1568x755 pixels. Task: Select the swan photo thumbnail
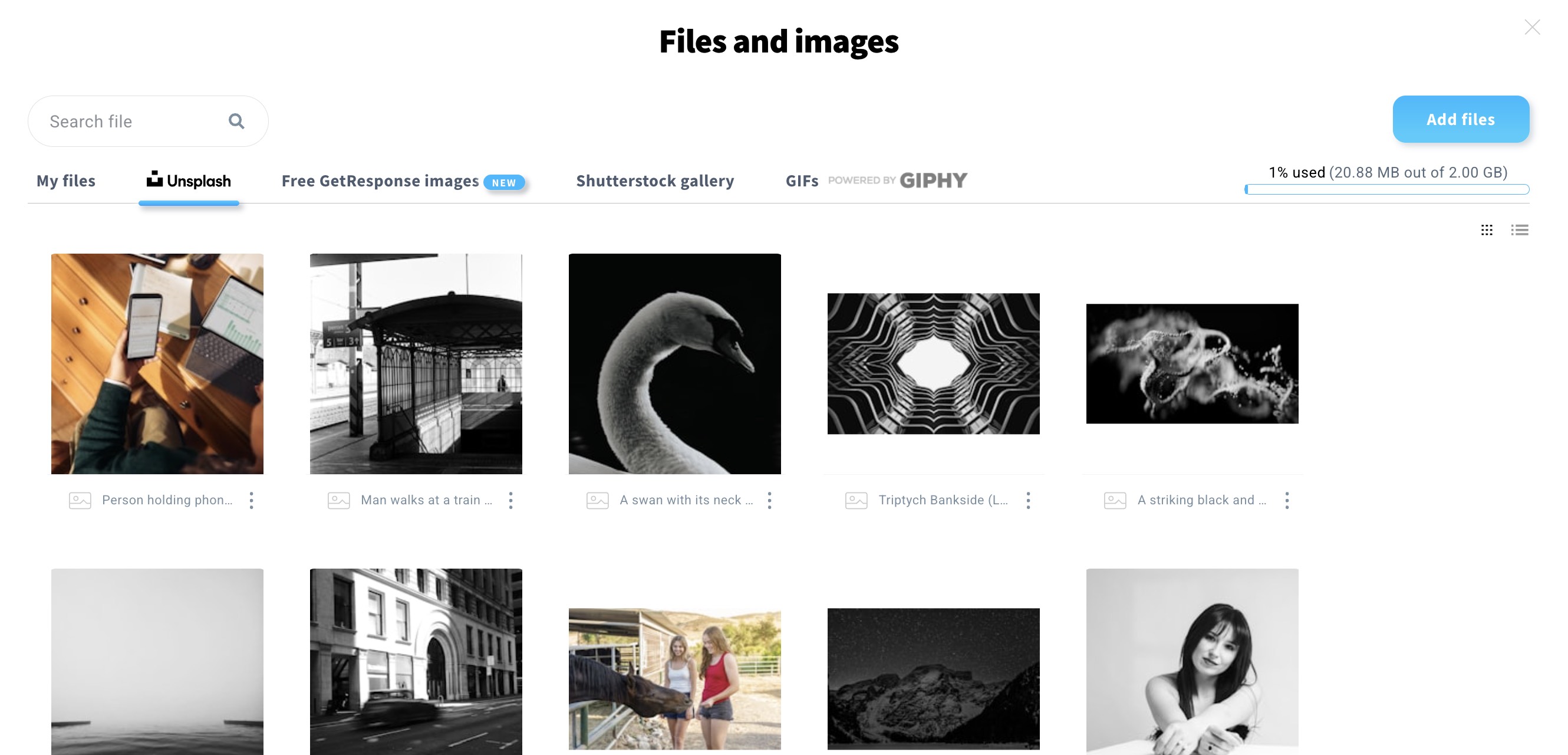coord(674,363)
